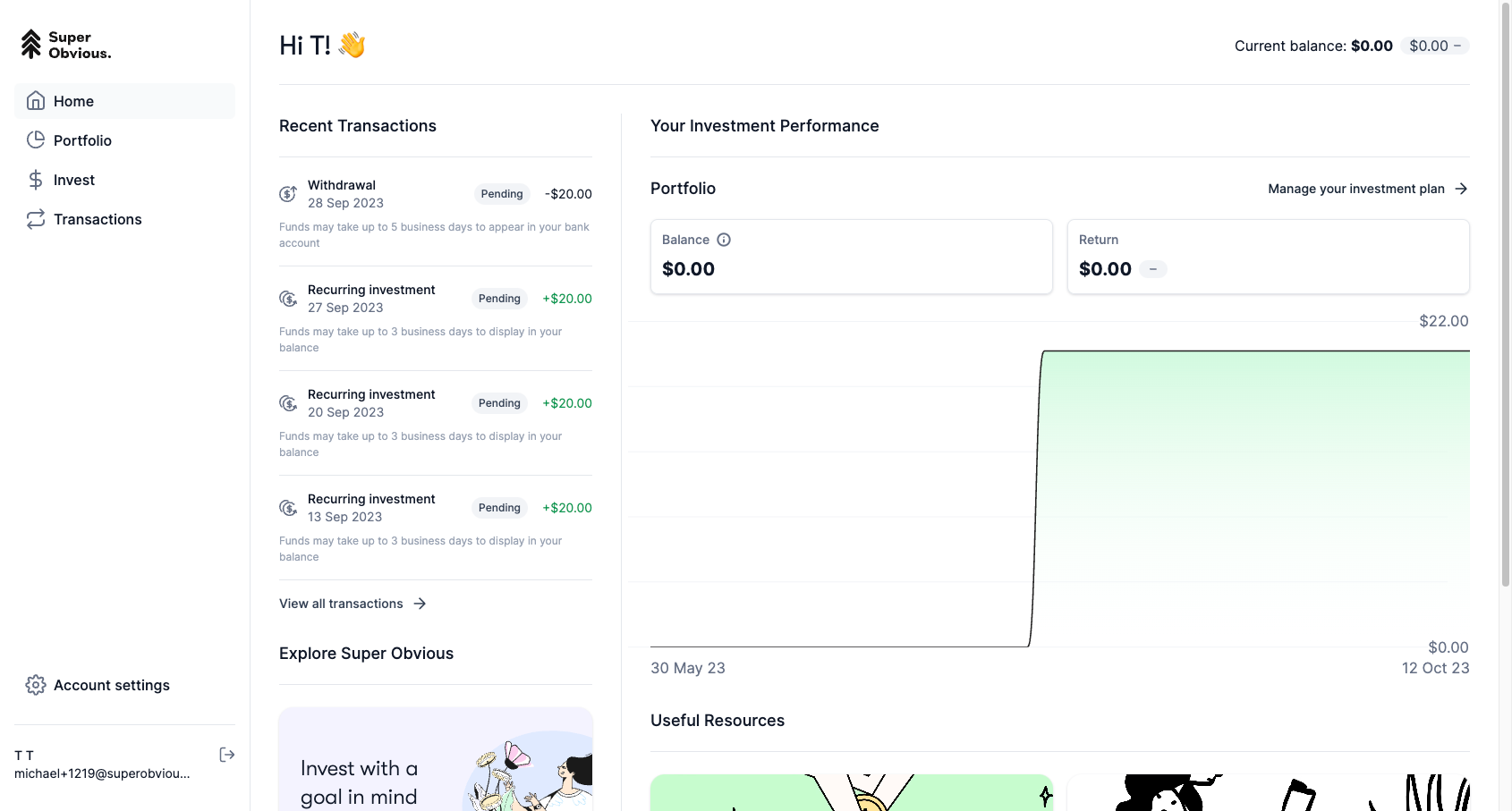The image size is (1512, 811).
Task: Open Transactions in the sidebar
Action: click(124, 219)
